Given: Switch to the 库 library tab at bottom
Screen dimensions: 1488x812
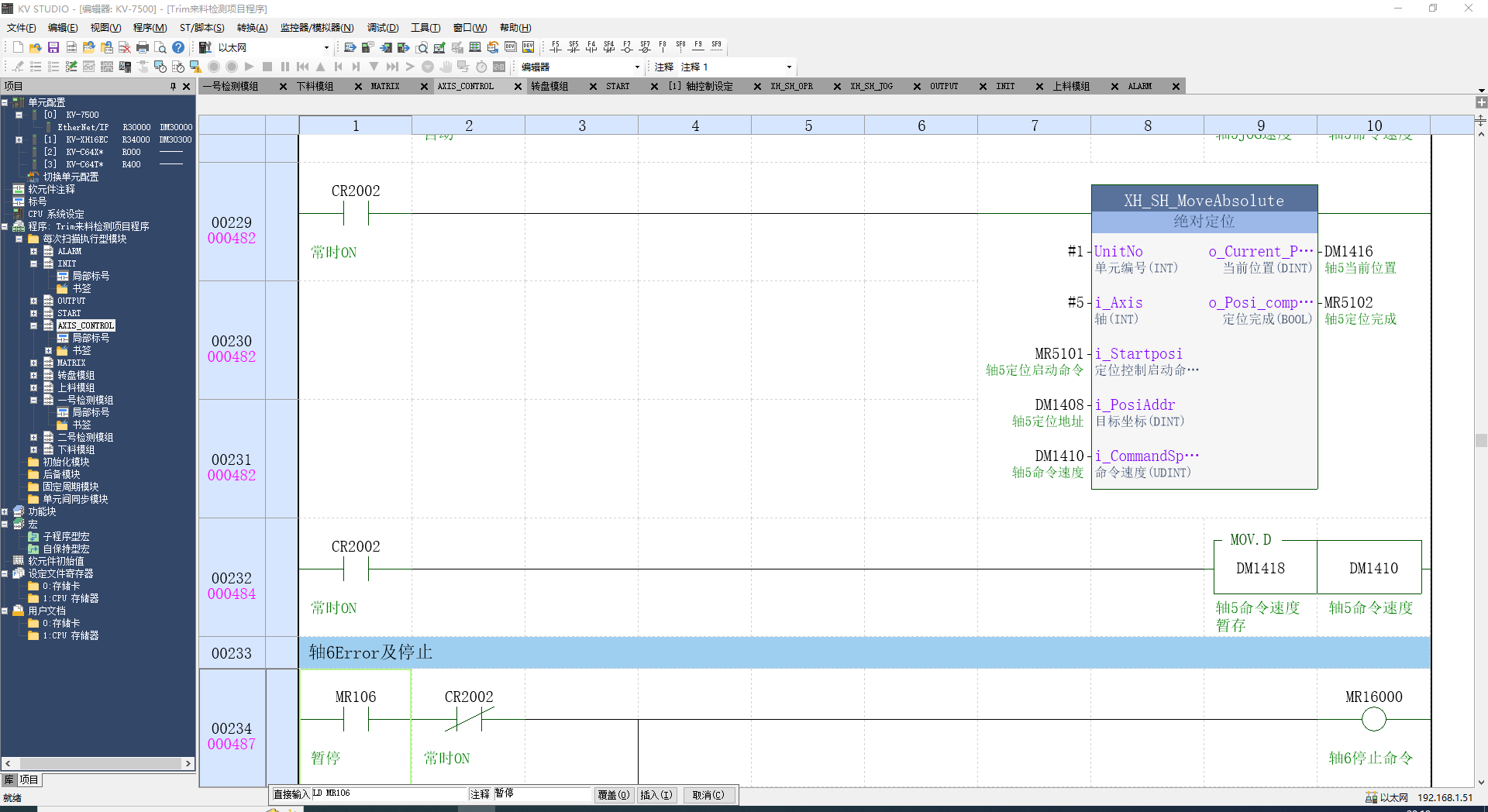Looking at the screenshot, I should click(x=9, y=780).
